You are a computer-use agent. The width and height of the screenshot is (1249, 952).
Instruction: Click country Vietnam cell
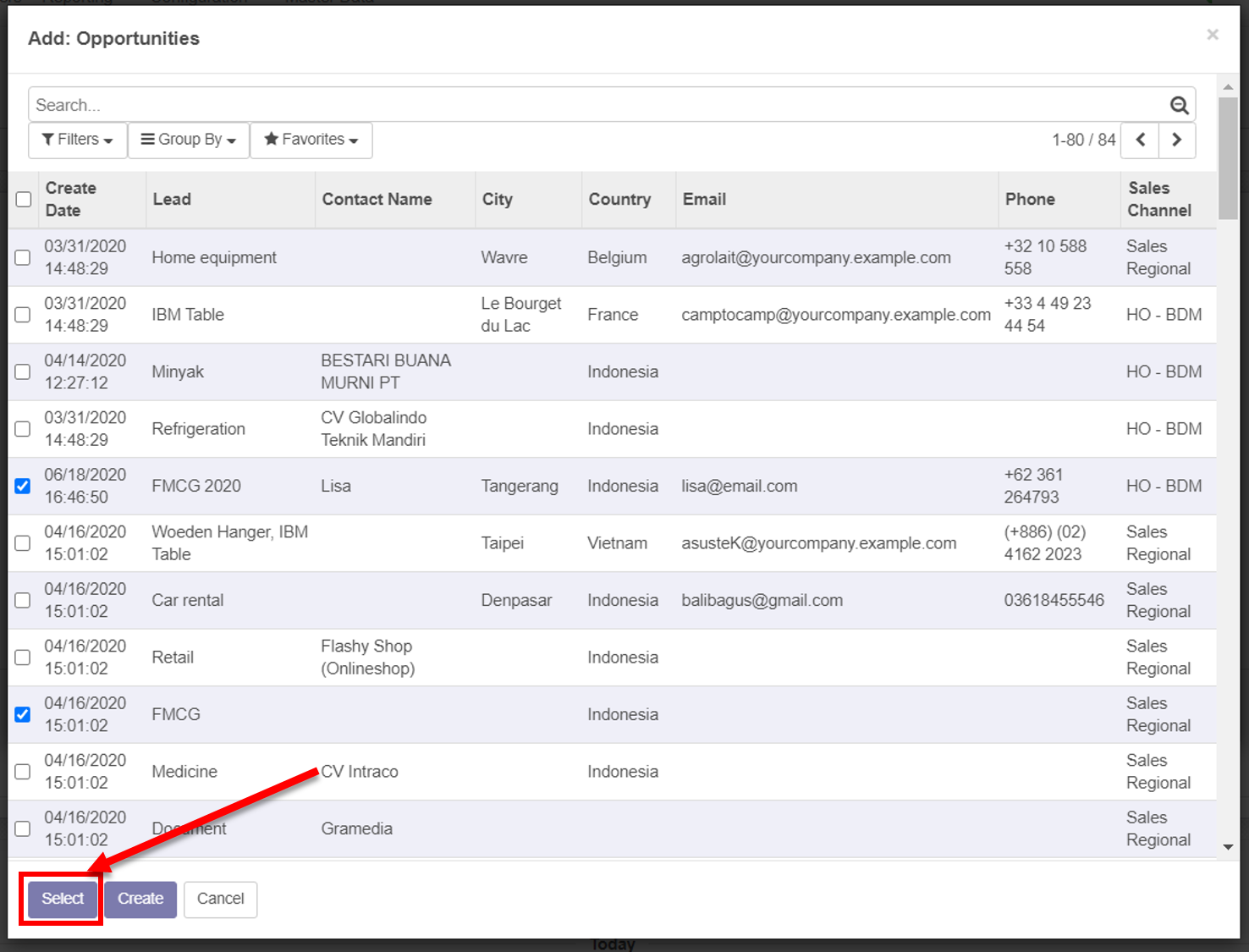tap(618, 543)
